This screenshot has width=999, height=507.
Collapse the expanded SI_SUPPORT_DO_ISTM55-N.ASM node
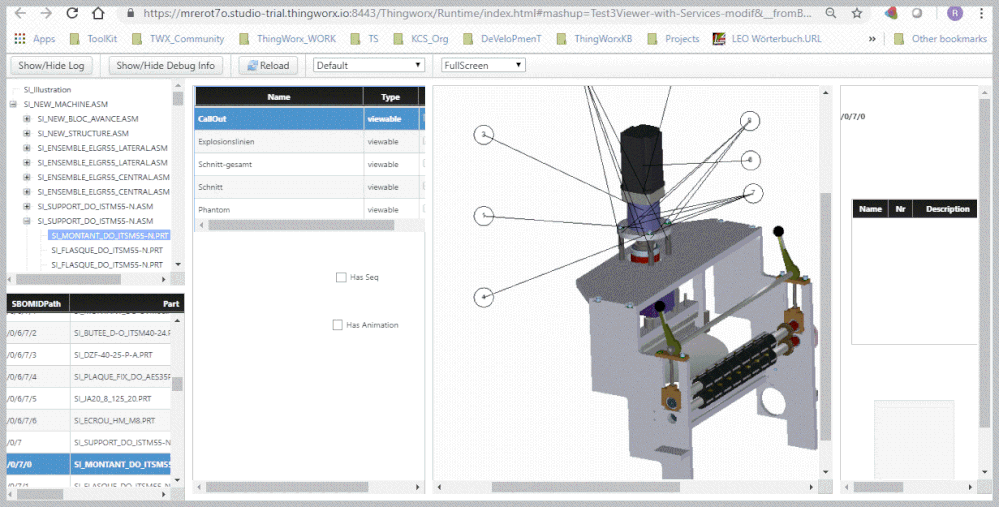point(27,221)
